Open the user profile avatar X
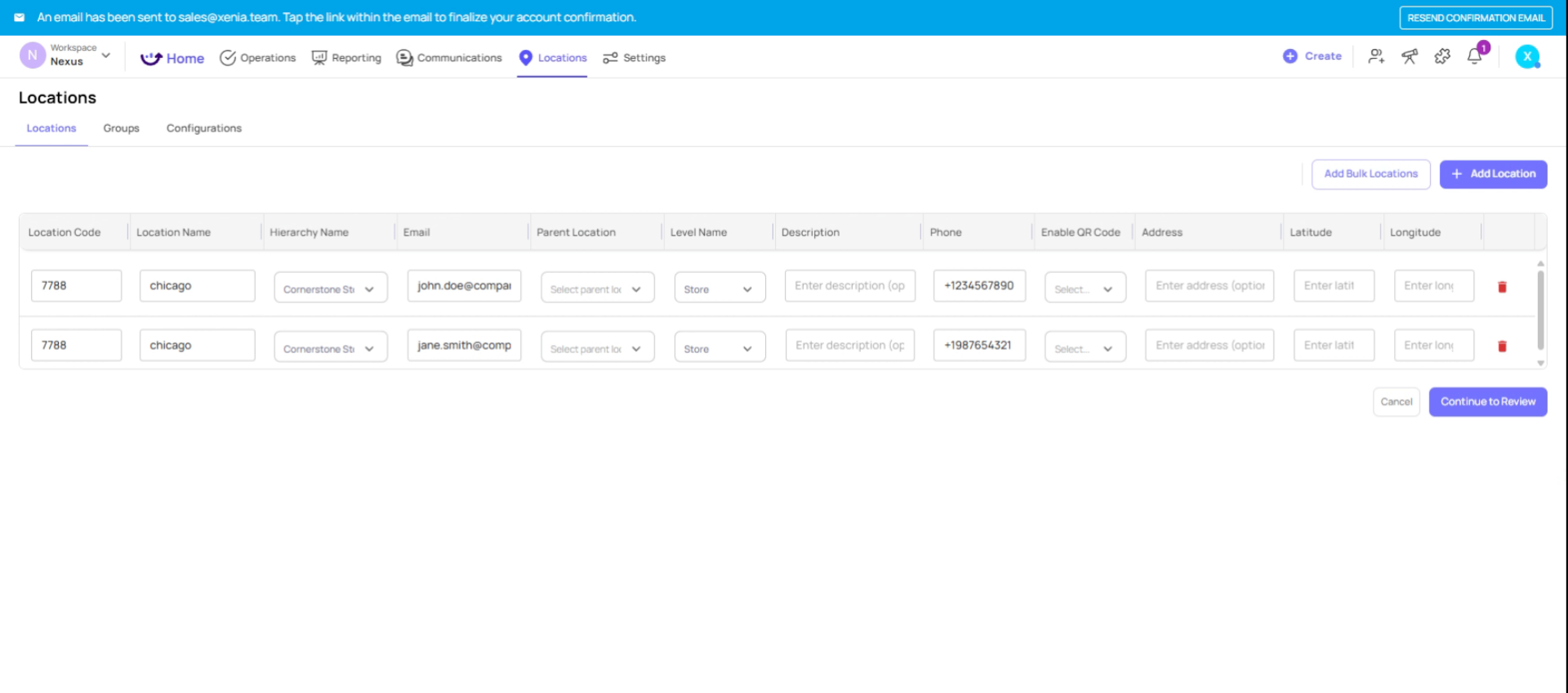This screenshot has width=1568, height=693. point(1527,56)
